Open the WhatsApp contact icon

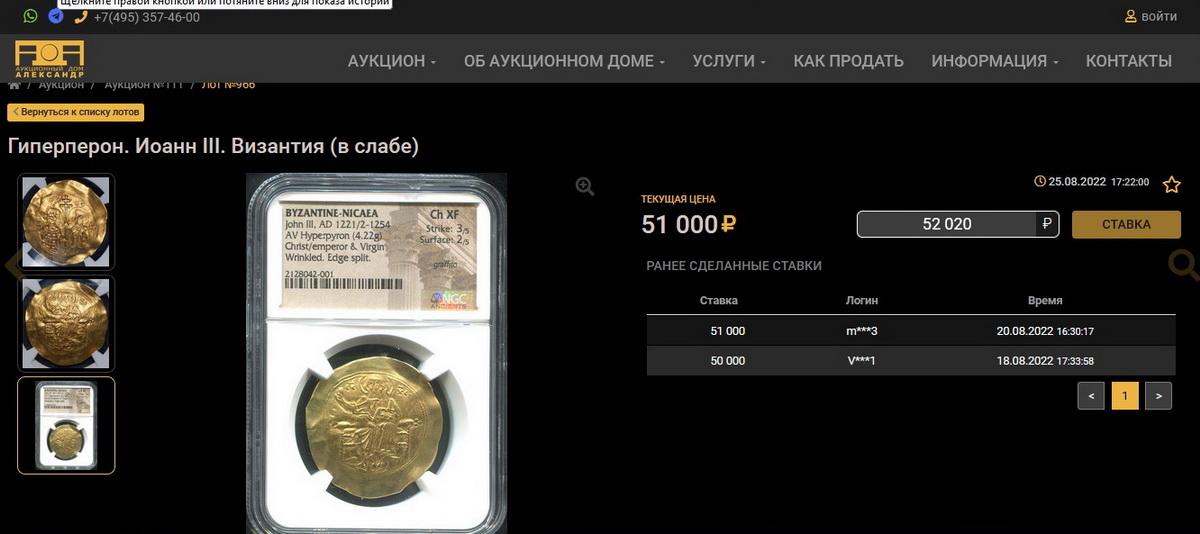tap(31, 16)
